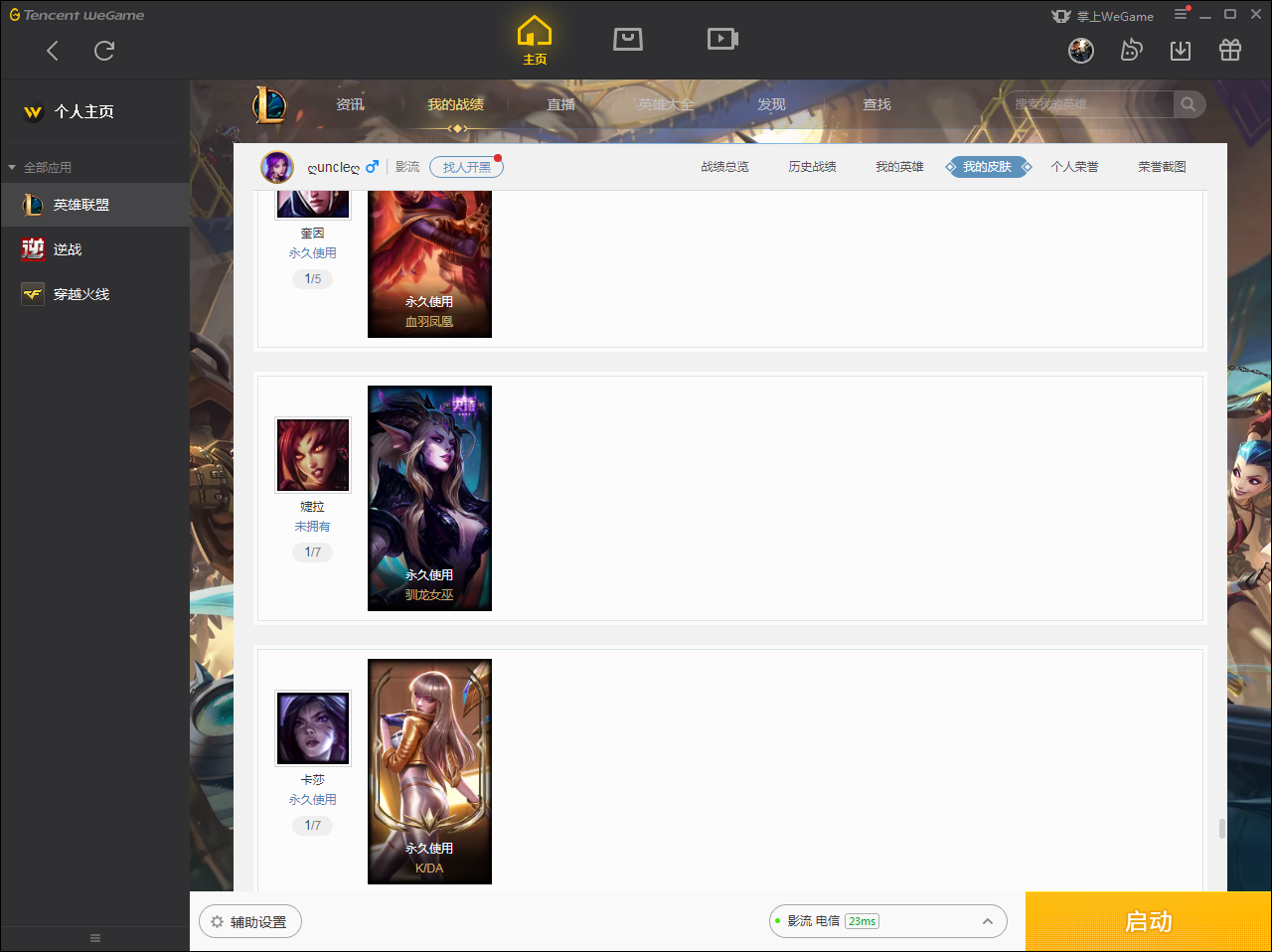The image size is (1272, 952).
Task: Click the profile avatar next to username
Action: (277, 167)
